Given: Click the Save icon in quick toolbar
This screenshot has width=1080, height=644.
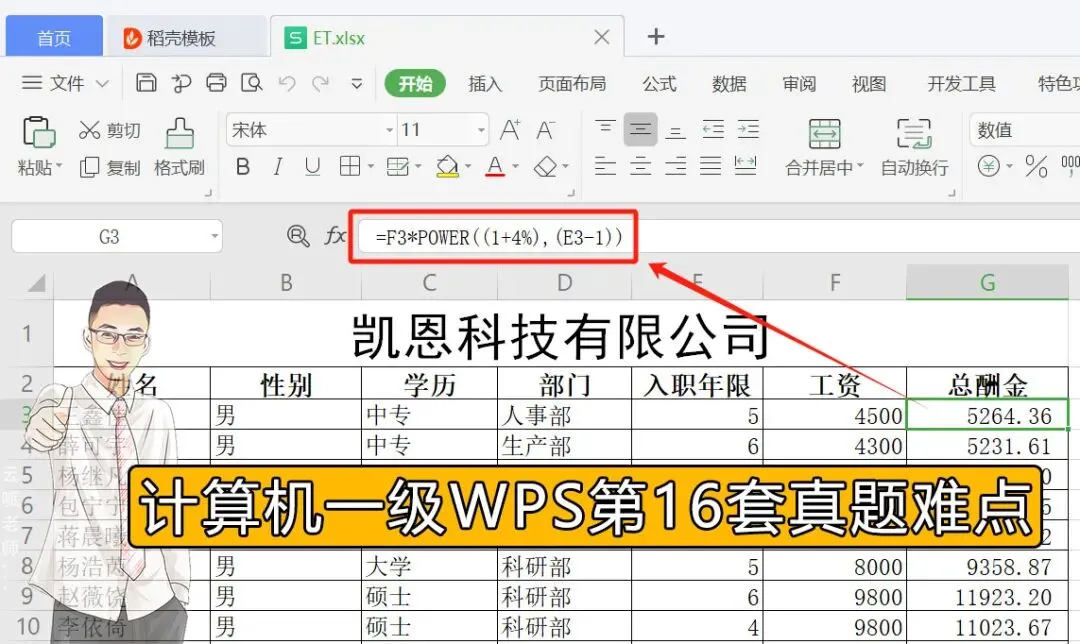Looking at the screenshot, I should (146, 83).
